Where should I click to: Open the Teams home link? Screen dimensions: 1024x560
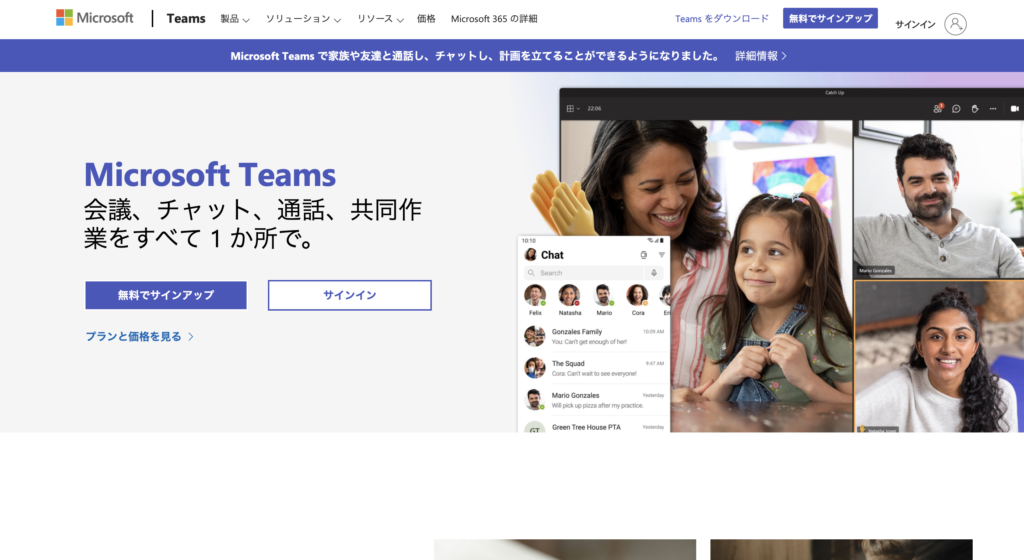[185, 18]
